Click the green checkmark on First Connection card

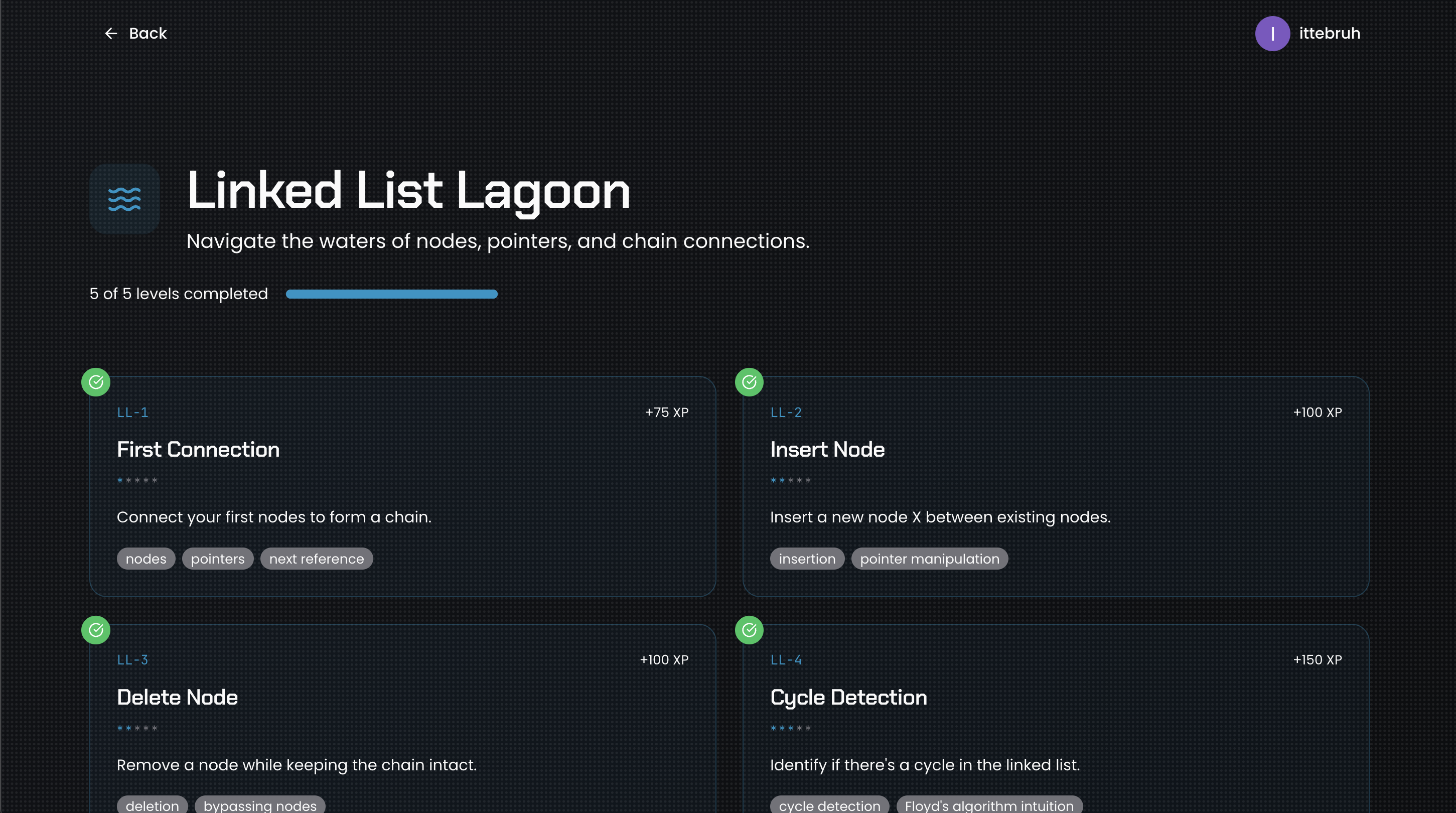pyautogui.click(x=96, y=382)
